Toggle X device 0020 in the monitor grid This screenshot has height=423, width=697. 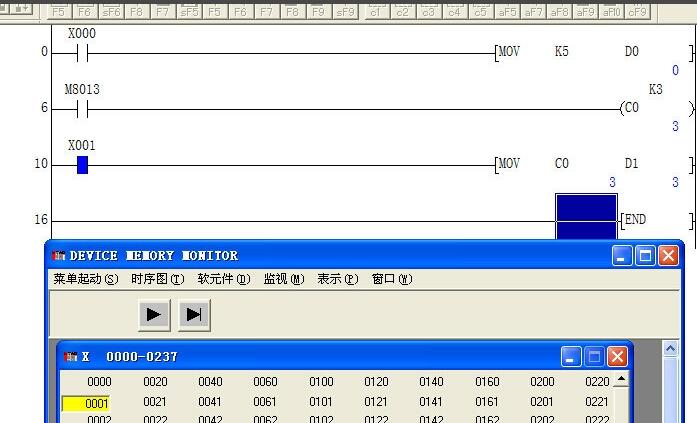pos(155,381)
